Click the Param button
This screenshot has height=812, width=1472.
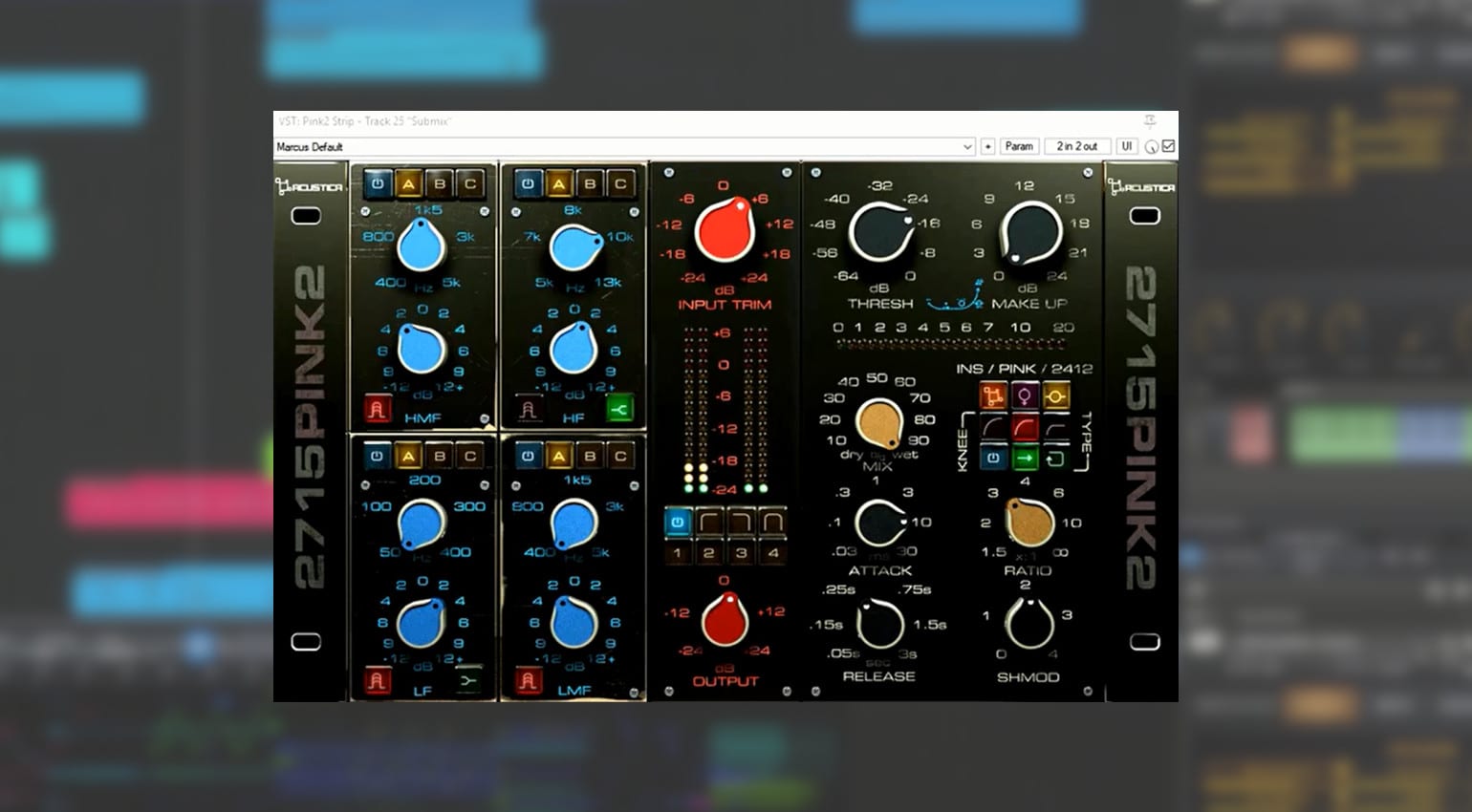[x=1019, y=146]
